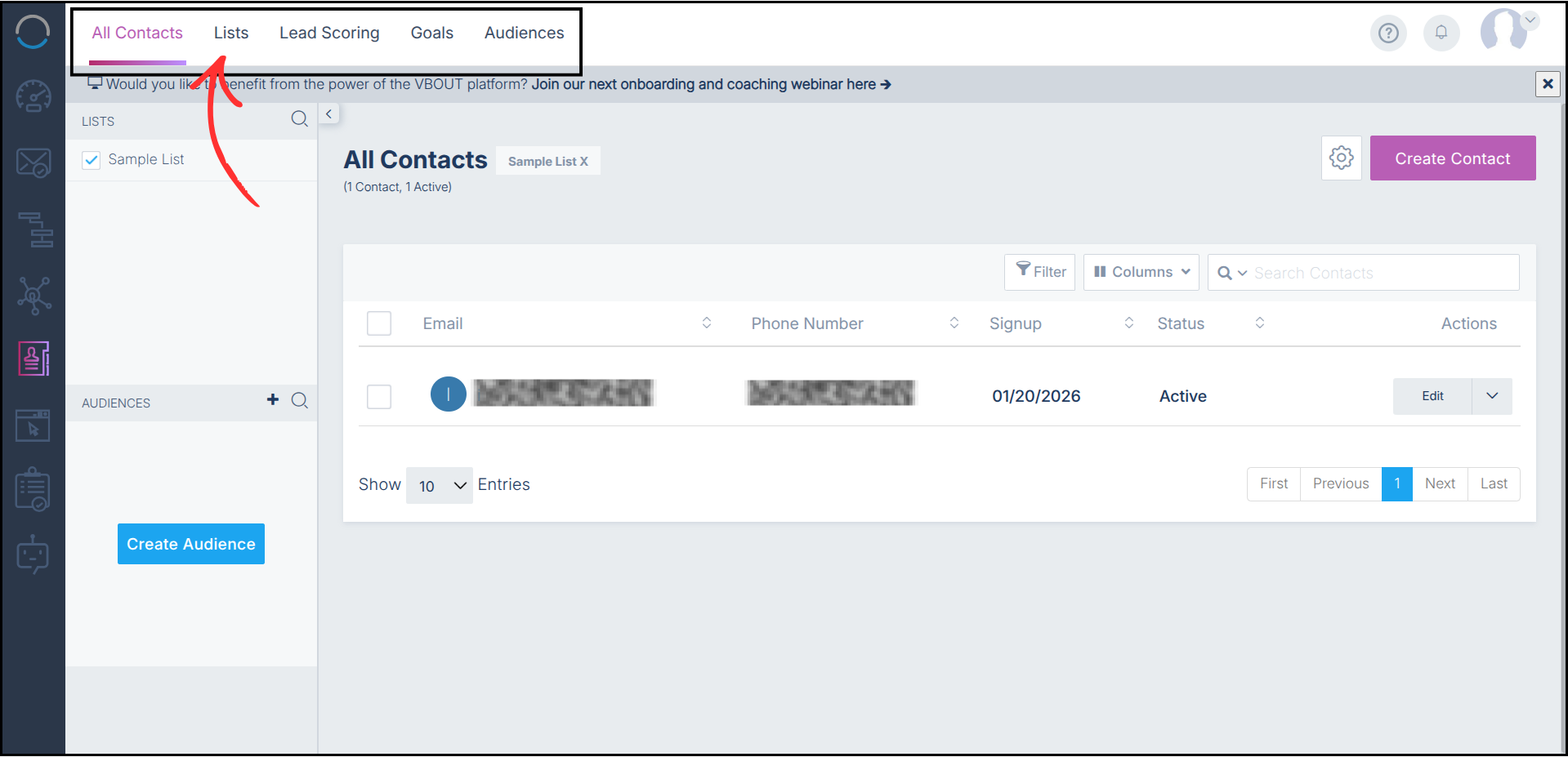Image resolution: width=1568 pixels, height=757 pixels.
Task: Open the Audiences tab
Action: coord(524,33)
